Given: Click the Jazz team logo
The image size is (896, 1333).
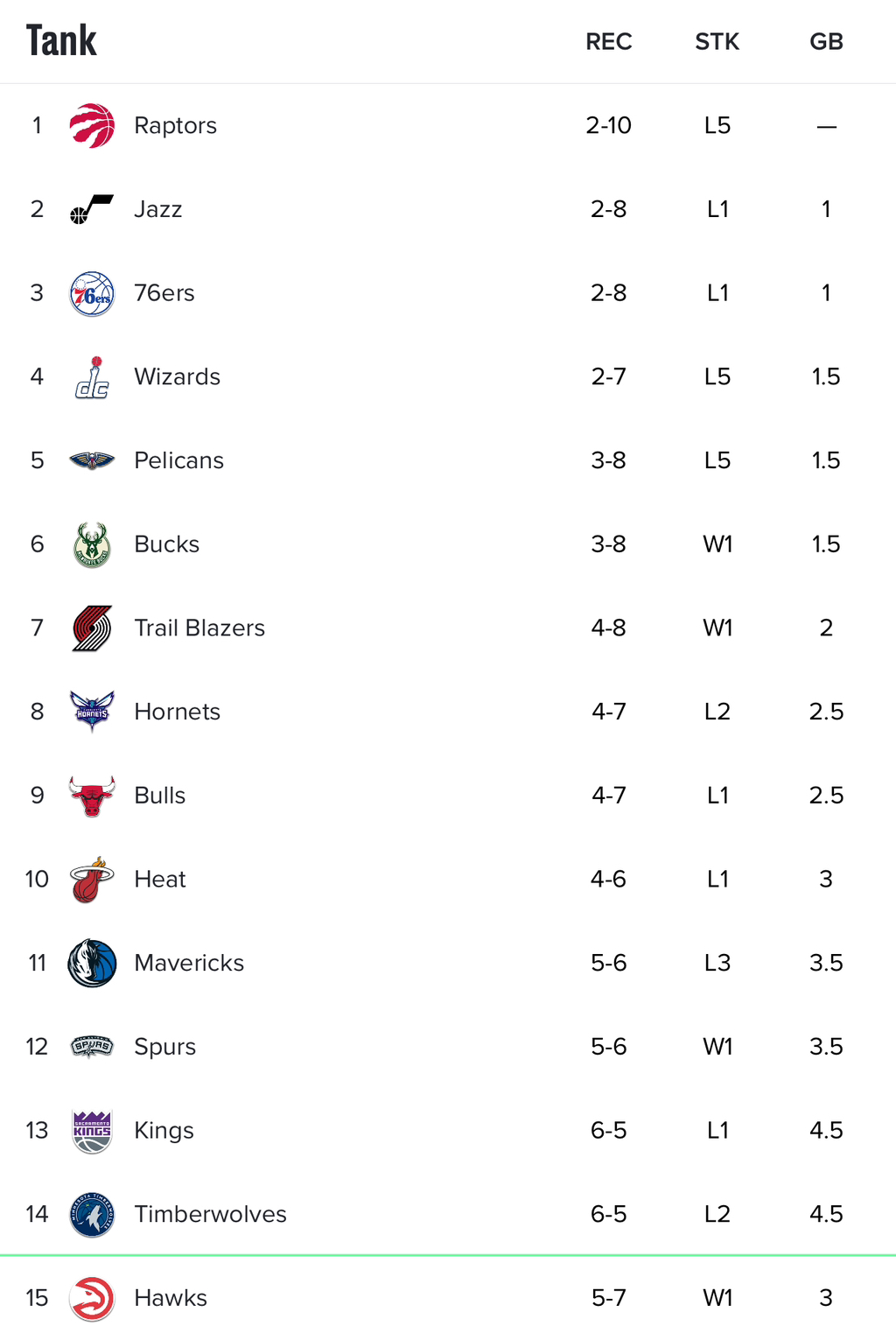Looking at the screenshot, I should (x=92, y=209).
